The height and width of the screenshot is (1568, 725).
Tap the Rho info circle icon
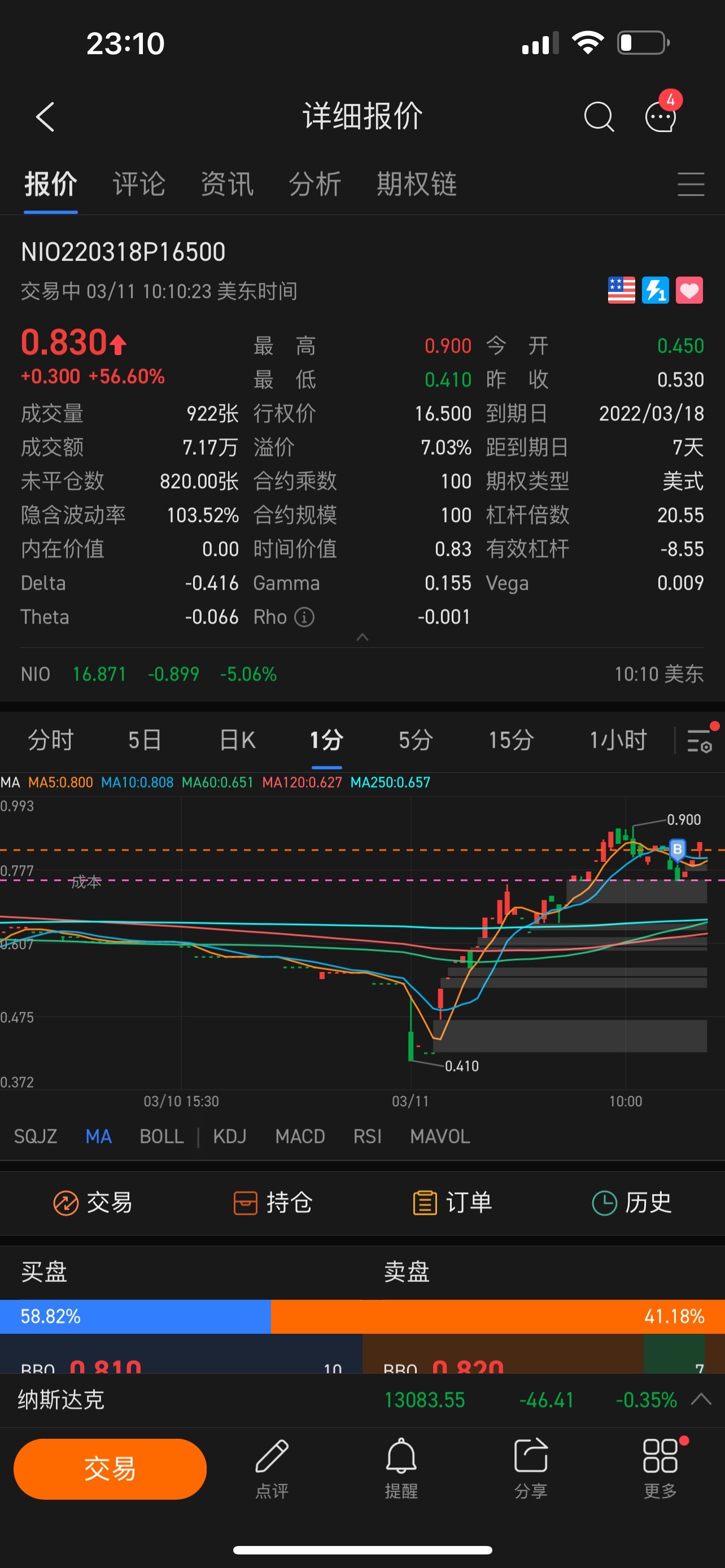304,617
